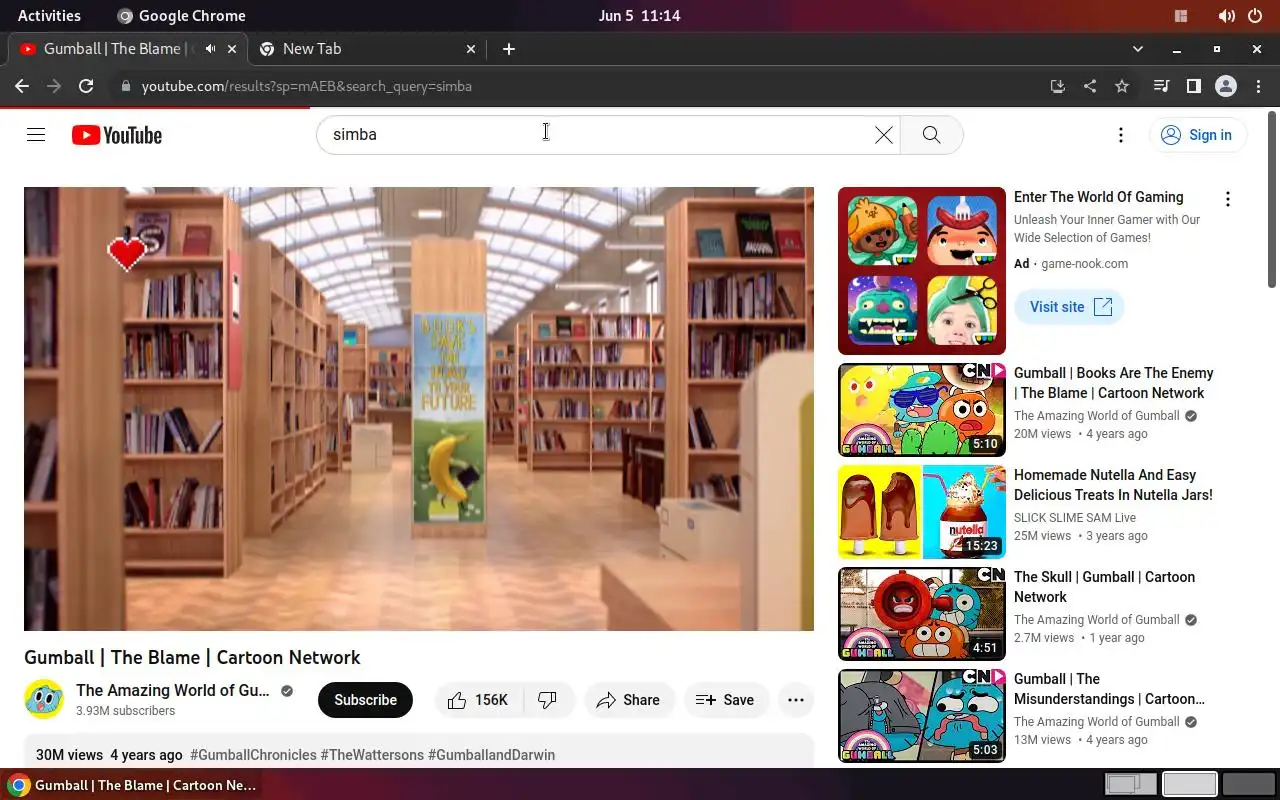View site information lock icon

125,86
